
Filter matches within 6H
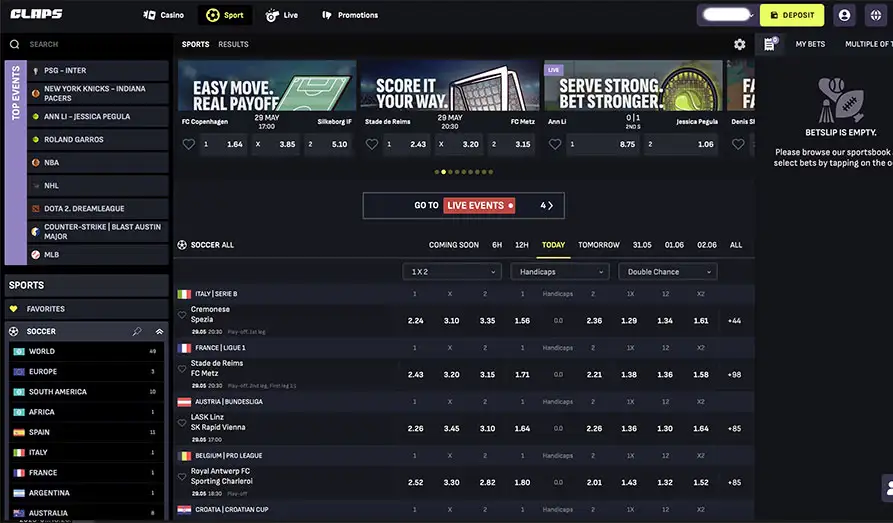[x=497, y=245]
